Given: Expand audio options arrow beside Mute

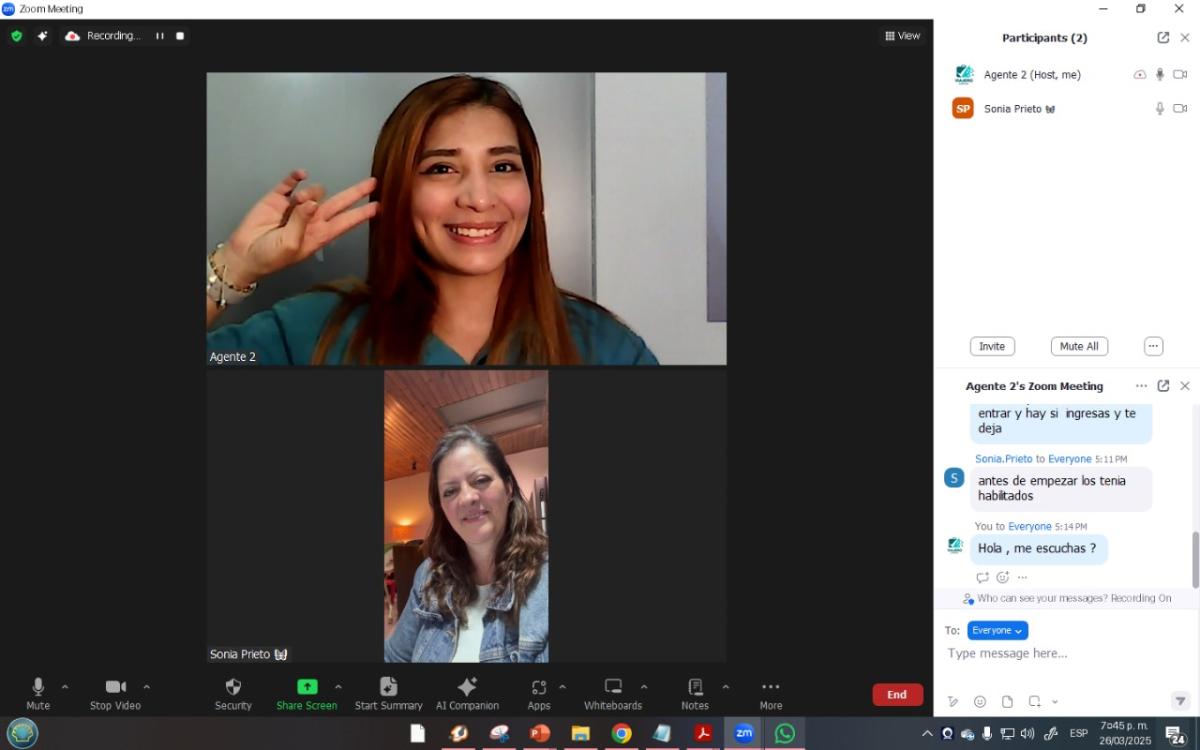Looking at the screenshot, I should (66, 687).
